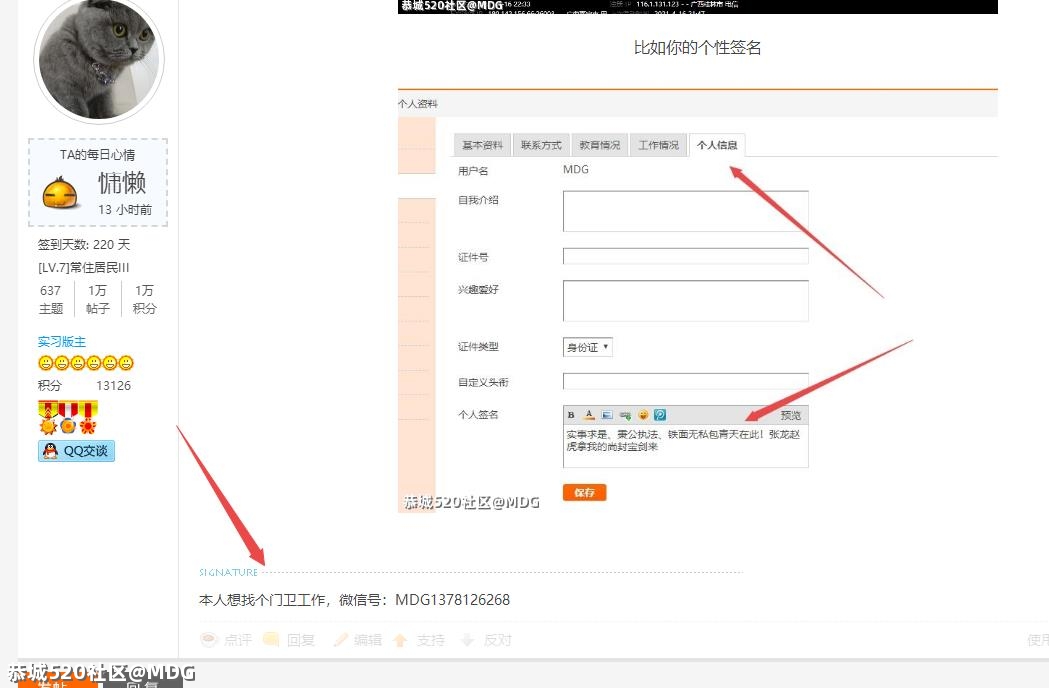Open the 基本资料 tab in the profile screenshot

pyautogui.click(x=482, y=145)
